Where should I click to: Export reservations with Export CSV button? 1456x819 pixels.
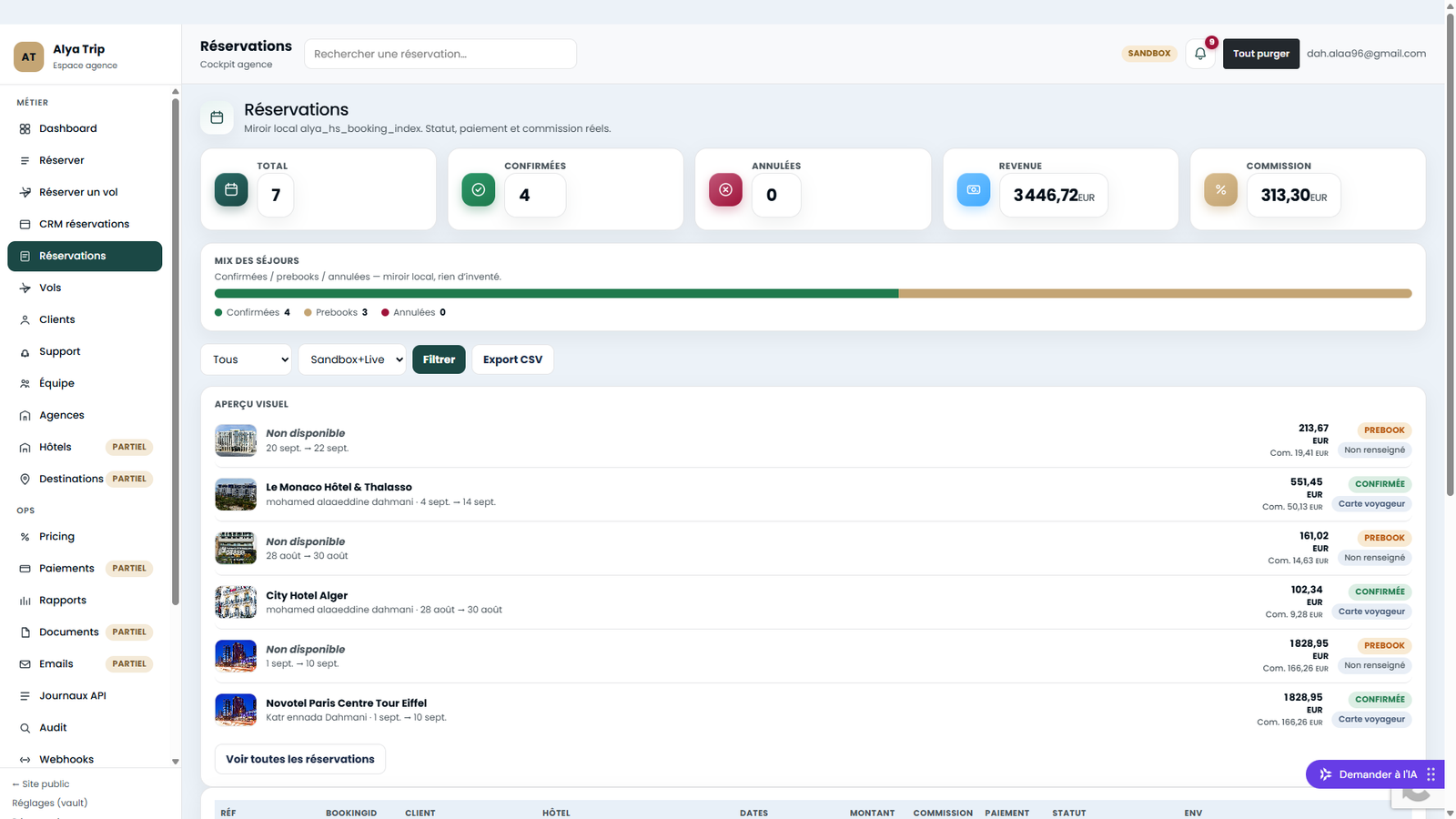pos(512,359)
